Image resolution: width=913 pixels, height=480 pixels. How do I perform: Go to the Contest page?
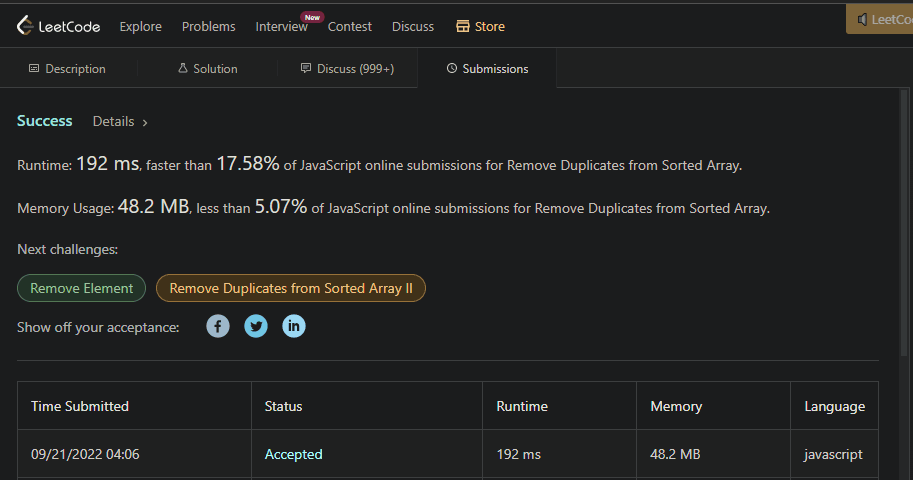click(349, 26)
